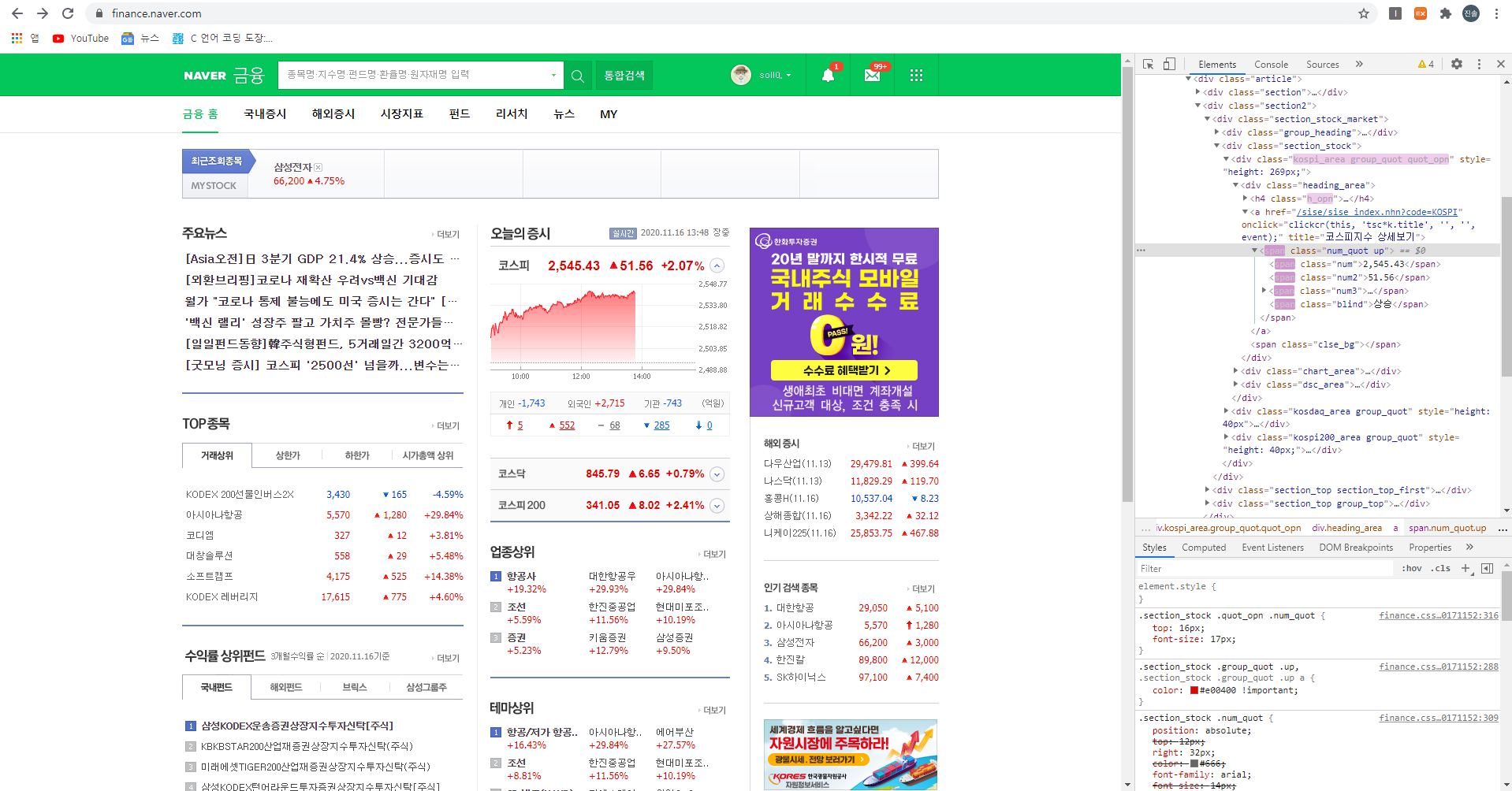The width and height of the screenshot is (1512, 791).
Task: Close the DevTools panel
Action: (x=1501, y=65)
